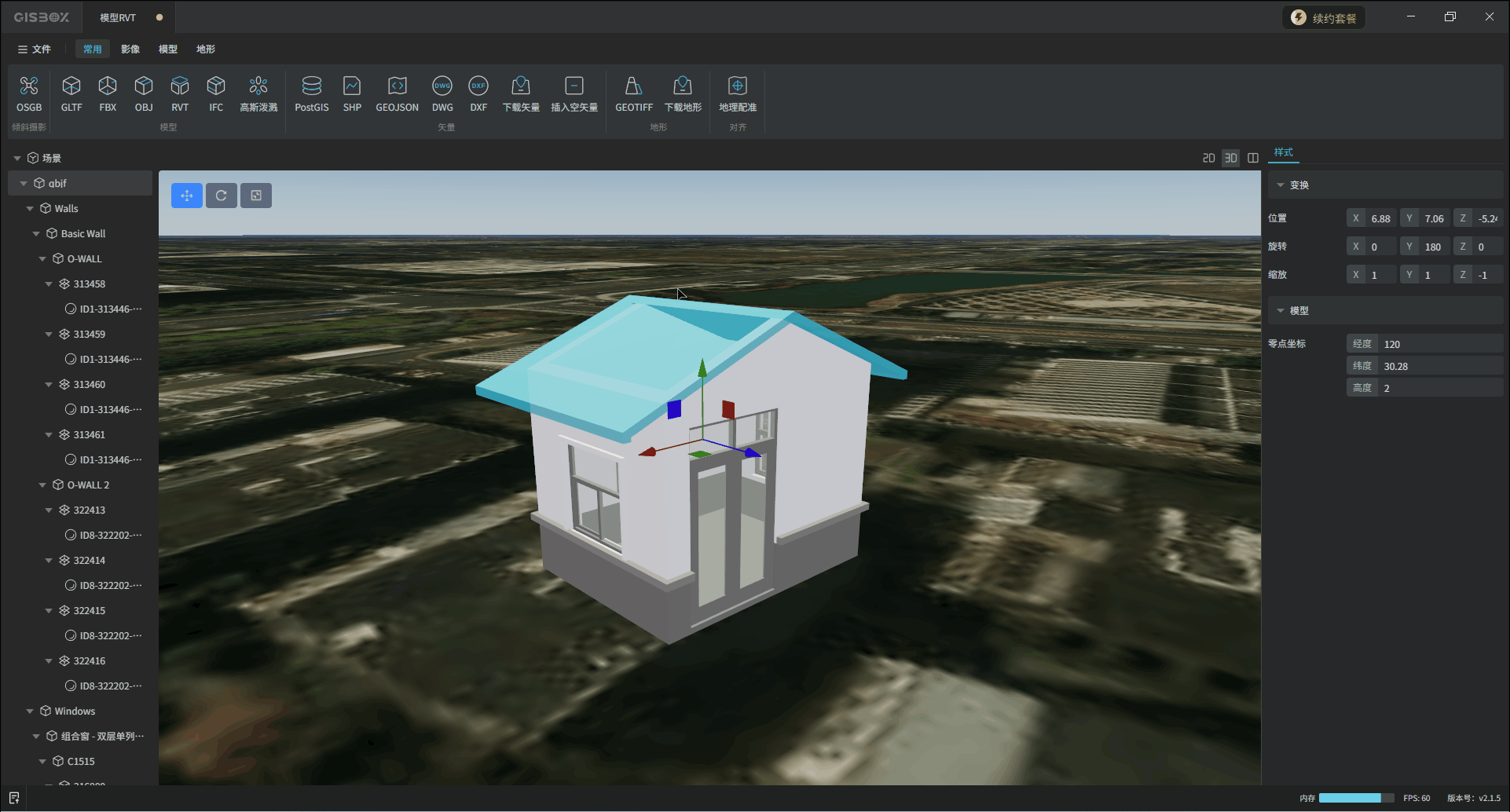Click the 高斯泼溅 import icon
This screenshot has height=812, width=1510.
tap(258, 86)
